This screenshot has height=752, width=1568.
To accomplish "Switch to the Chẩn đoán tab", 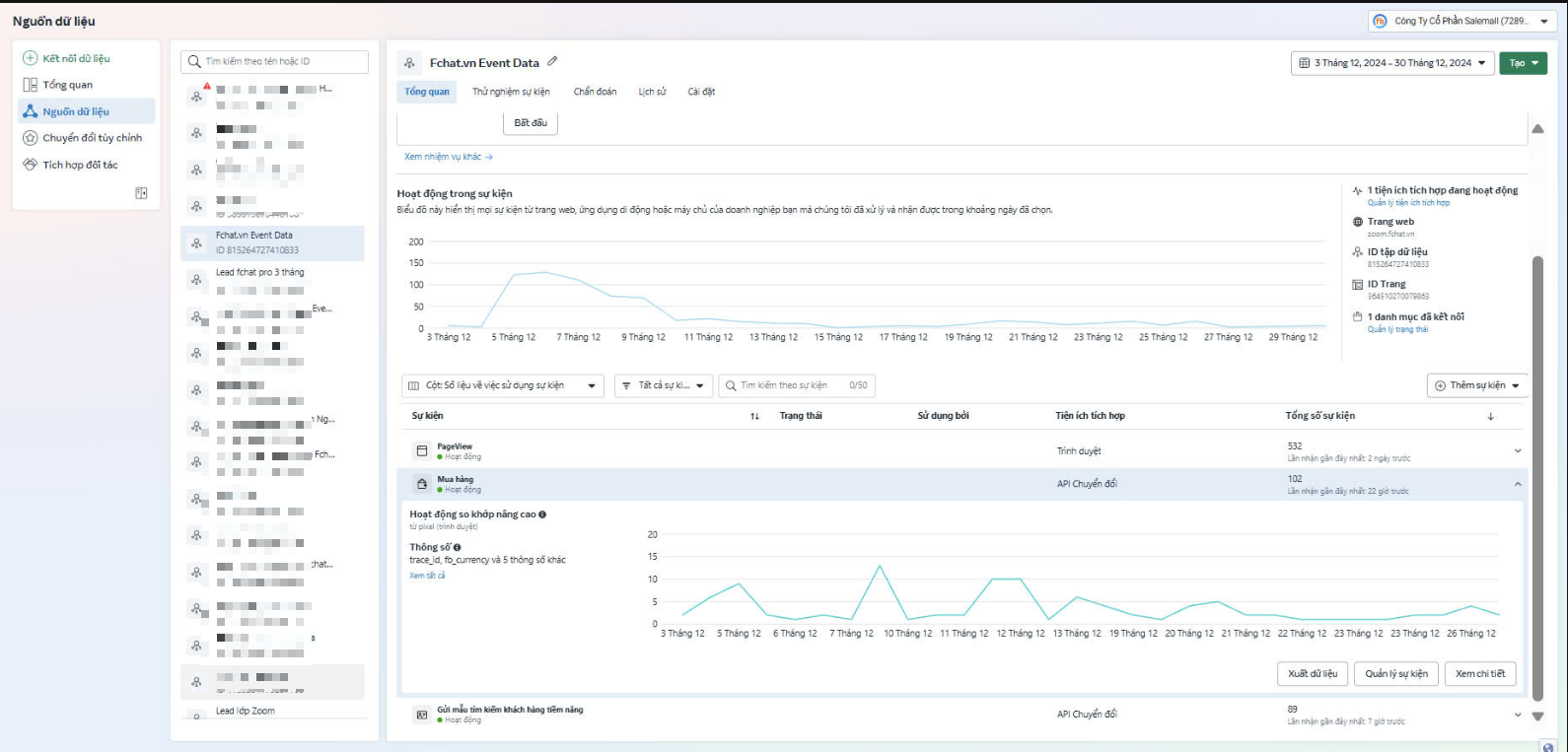I will click(595, 92).
